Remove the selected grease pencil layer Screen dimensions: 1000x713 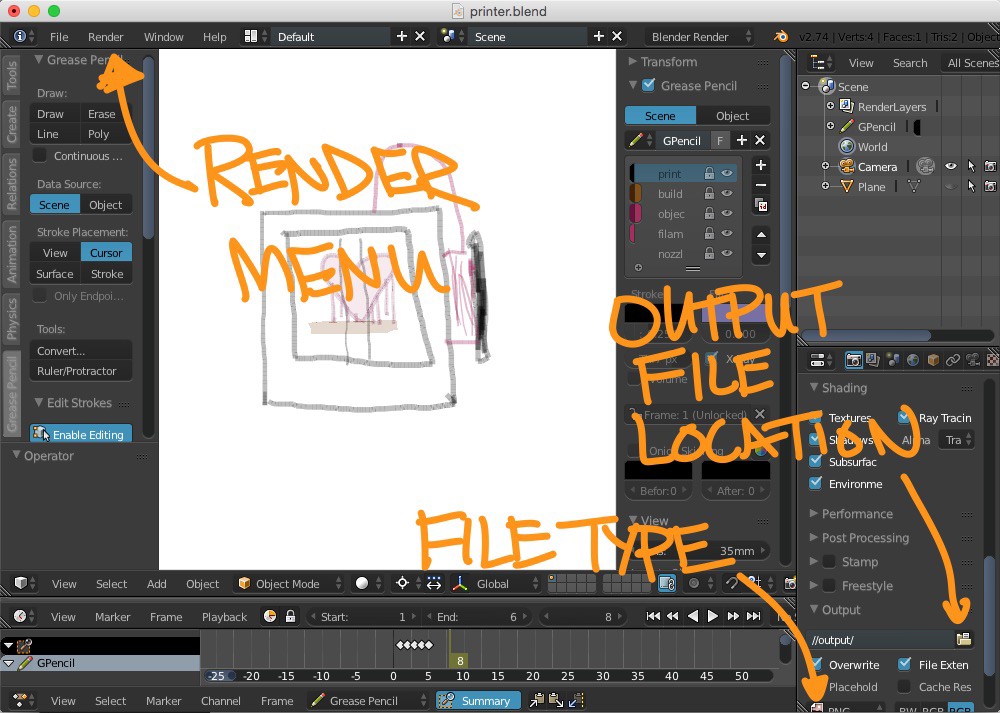pyautogui.click(x=761, y=185)
